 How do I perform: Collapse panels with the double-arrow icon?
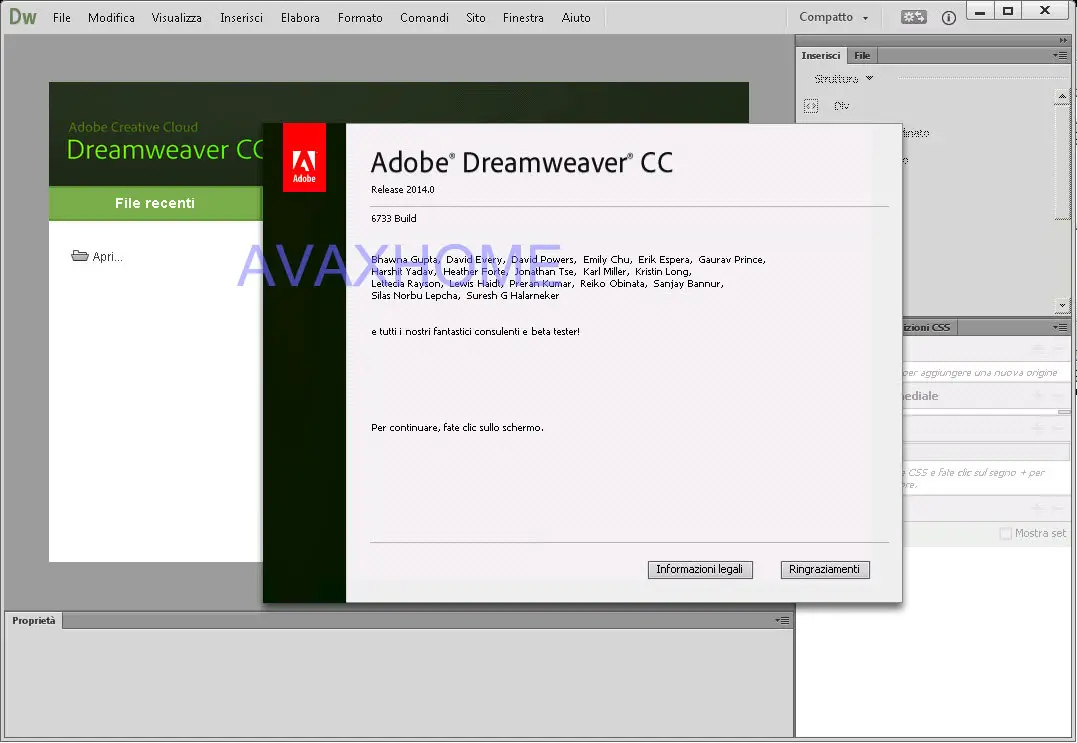1063,41
